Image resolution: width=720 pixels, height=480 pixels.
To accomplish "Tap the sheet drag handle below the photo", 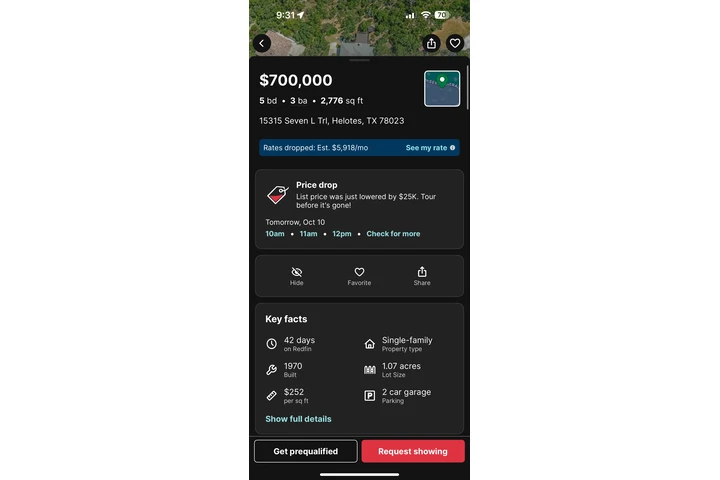I will [359, 60].
